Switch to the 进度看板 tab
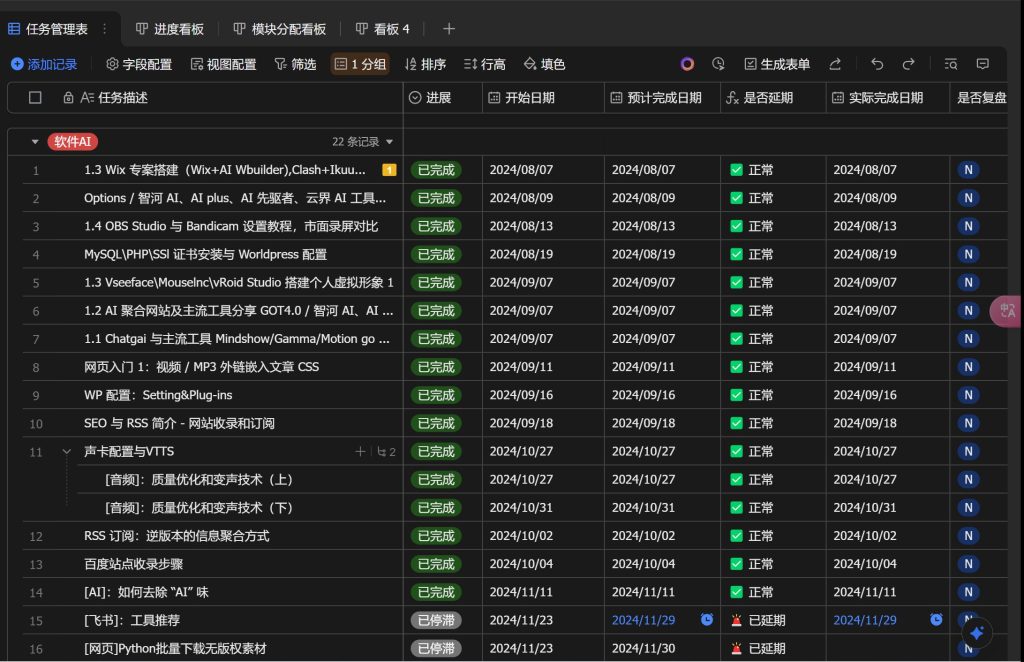 tap(169, 28)
